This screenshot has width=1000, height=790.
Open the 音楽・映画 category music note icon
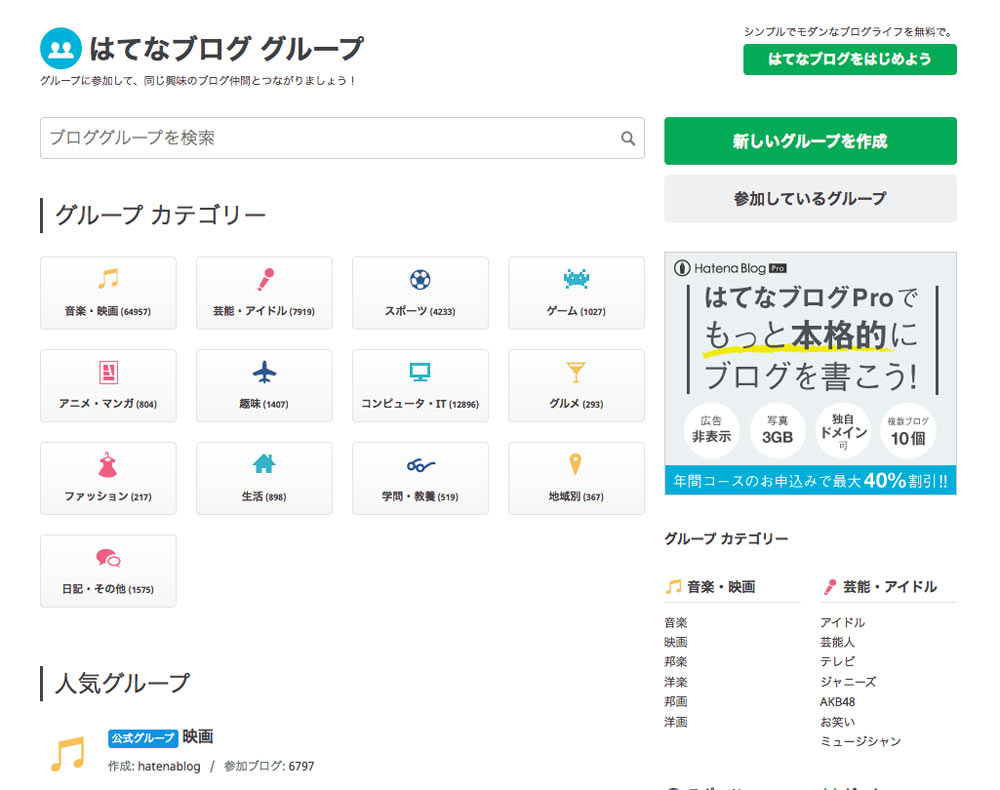(108, 279)
